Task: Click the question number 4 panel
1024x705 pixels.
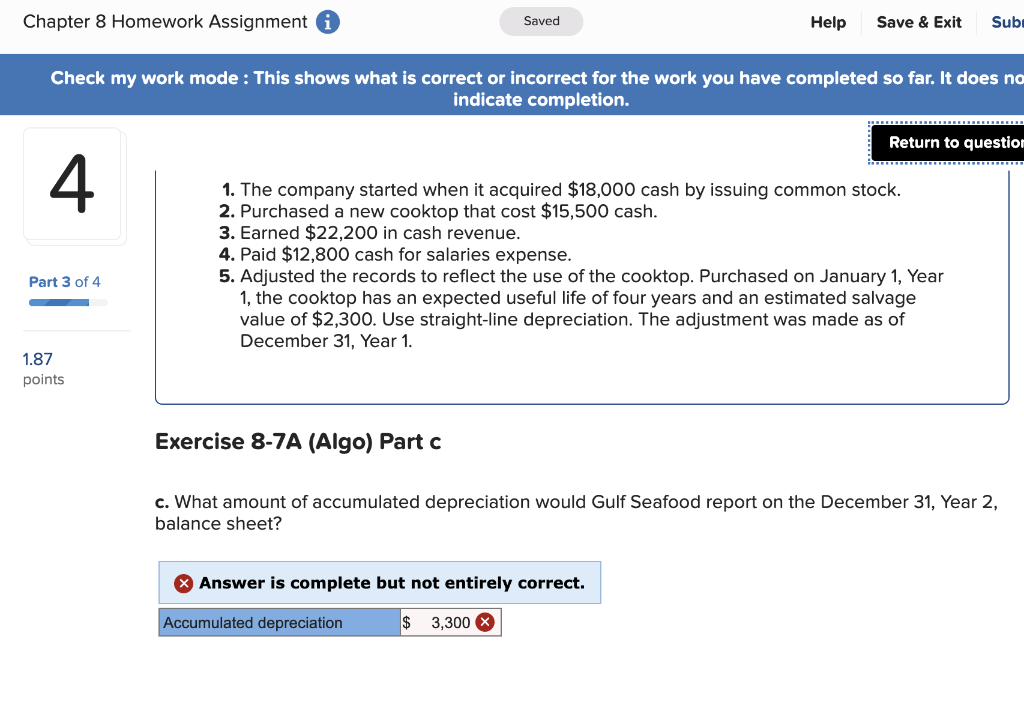Action: 74,185
